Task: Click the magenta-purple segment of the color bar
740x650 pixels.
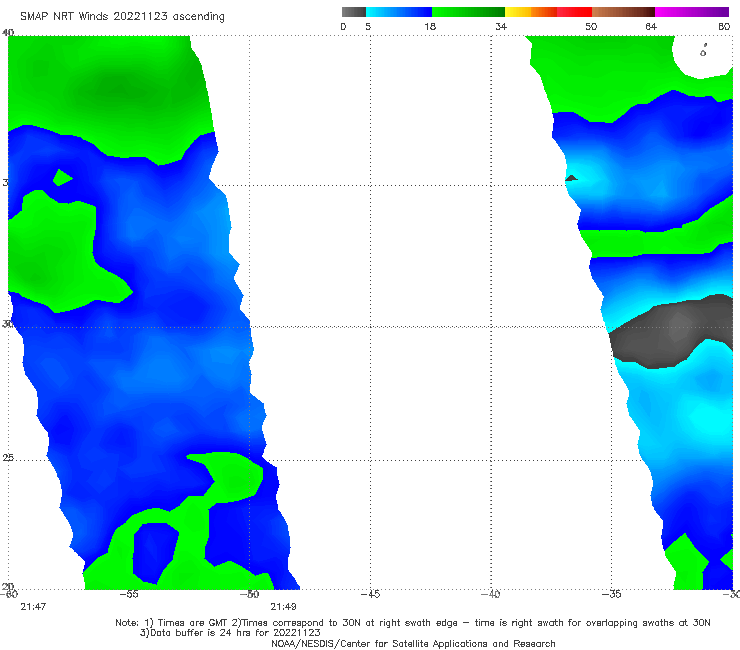Action: coord(692,12)
